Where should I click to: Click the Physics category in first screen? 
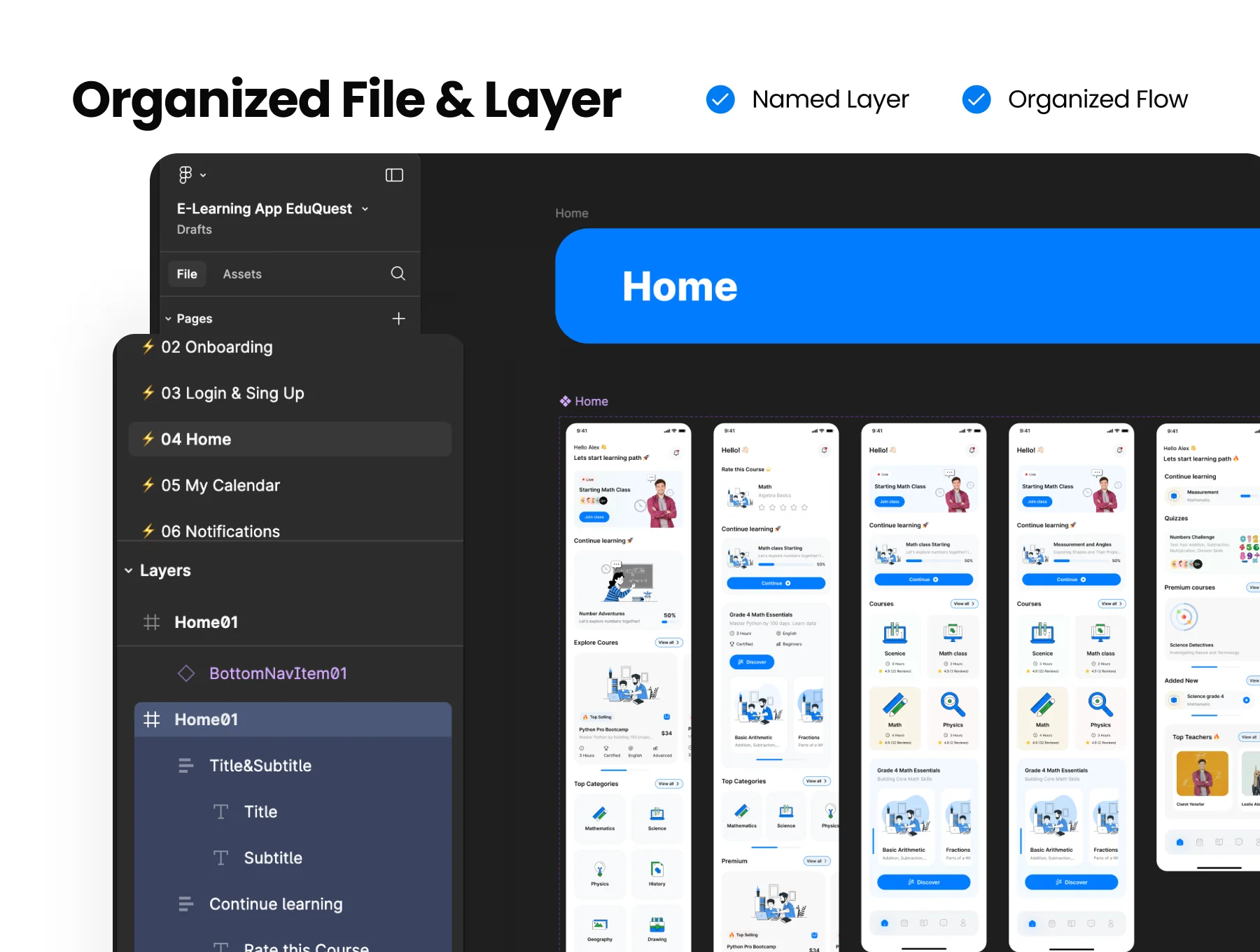click(600, 874)
